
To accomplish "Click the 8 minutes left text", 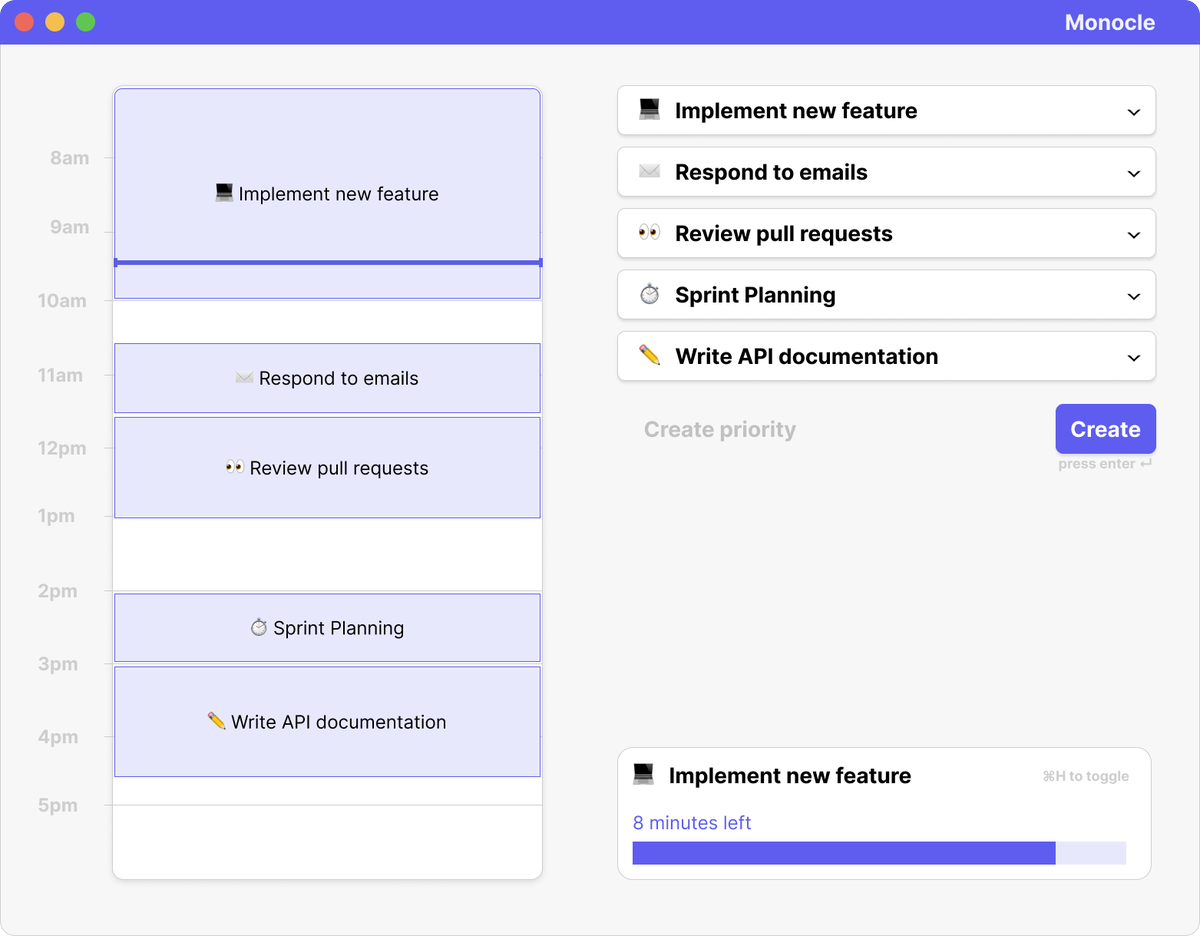I will 692,823.
